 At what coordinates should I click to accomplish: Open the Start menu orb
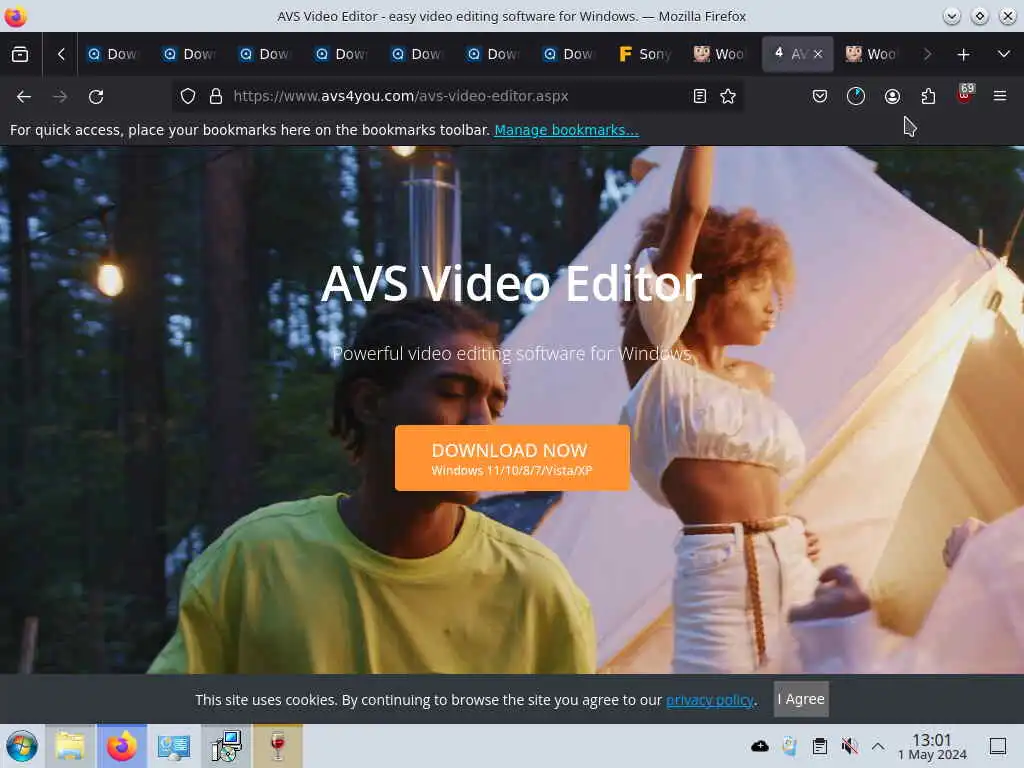click(x=22, y=746)
